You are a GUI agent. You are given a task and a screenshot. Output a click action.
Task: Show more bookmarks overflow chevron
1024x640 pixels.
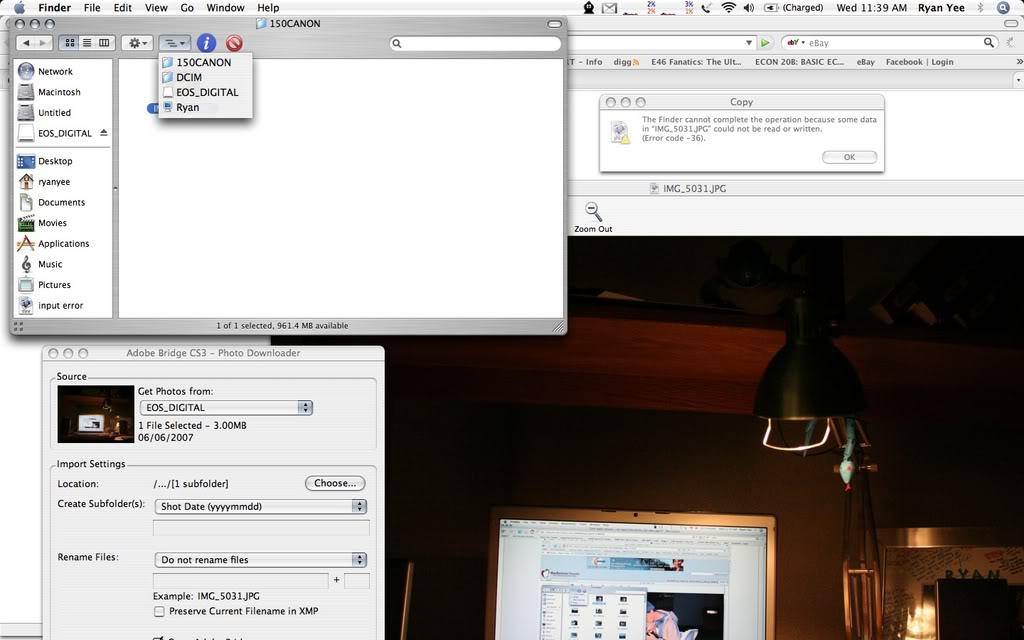pyautogui.click(x=1019, y=61)
